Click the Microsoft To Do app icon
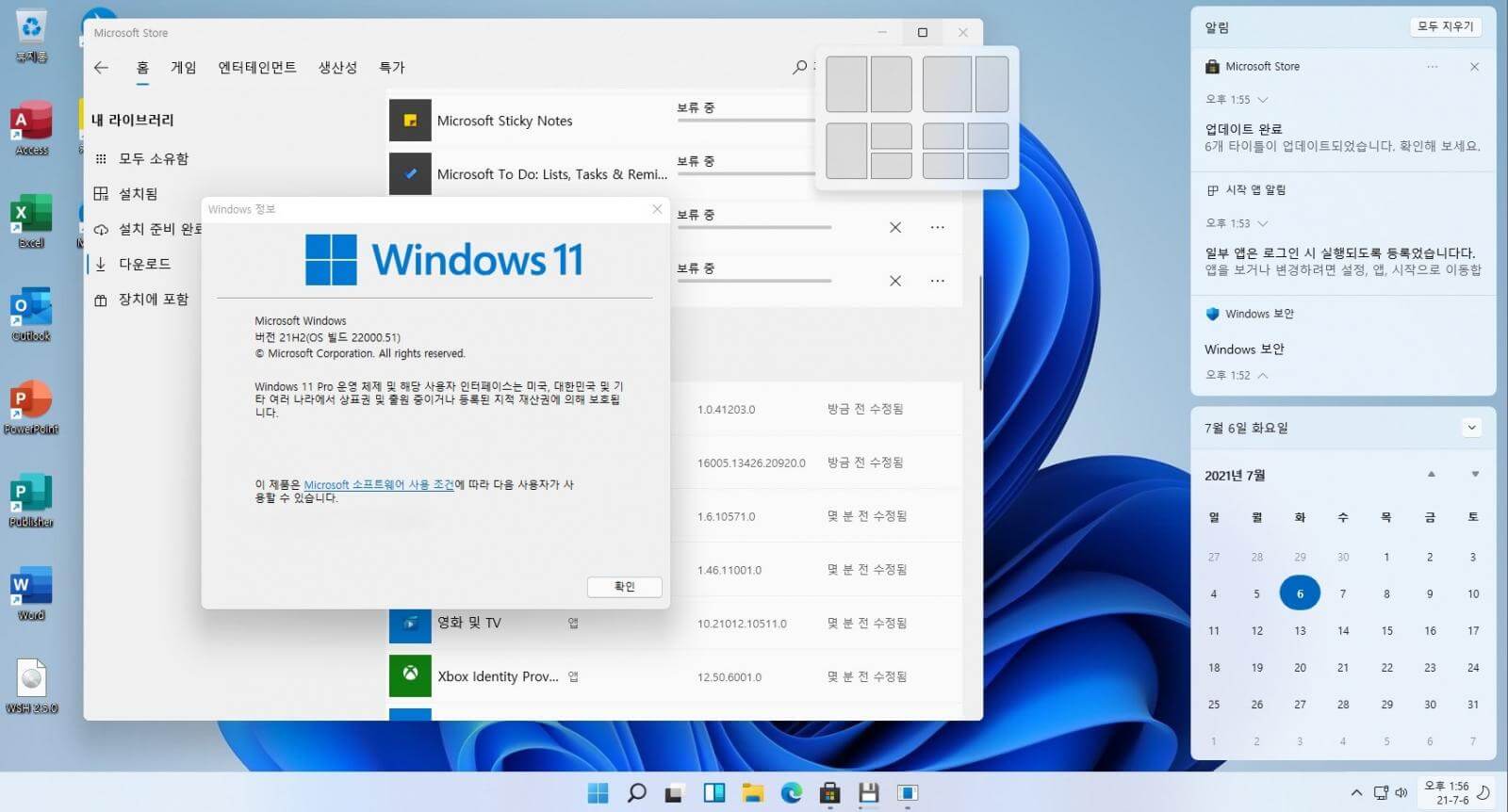The height and width of the screenshot is (812, 1508). tap(410, 174)
